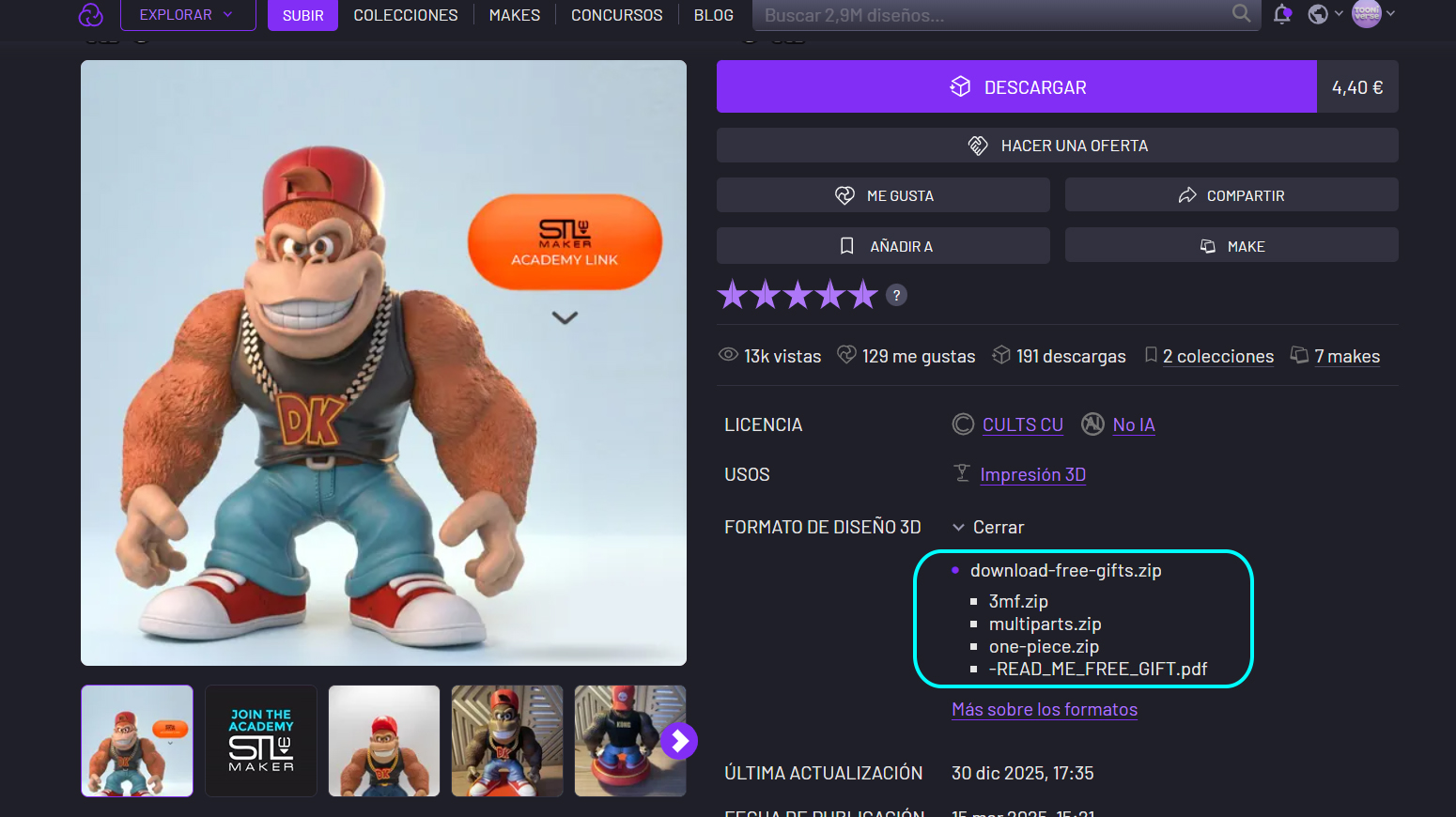Open the BLOG menu item

coord(714,15)
